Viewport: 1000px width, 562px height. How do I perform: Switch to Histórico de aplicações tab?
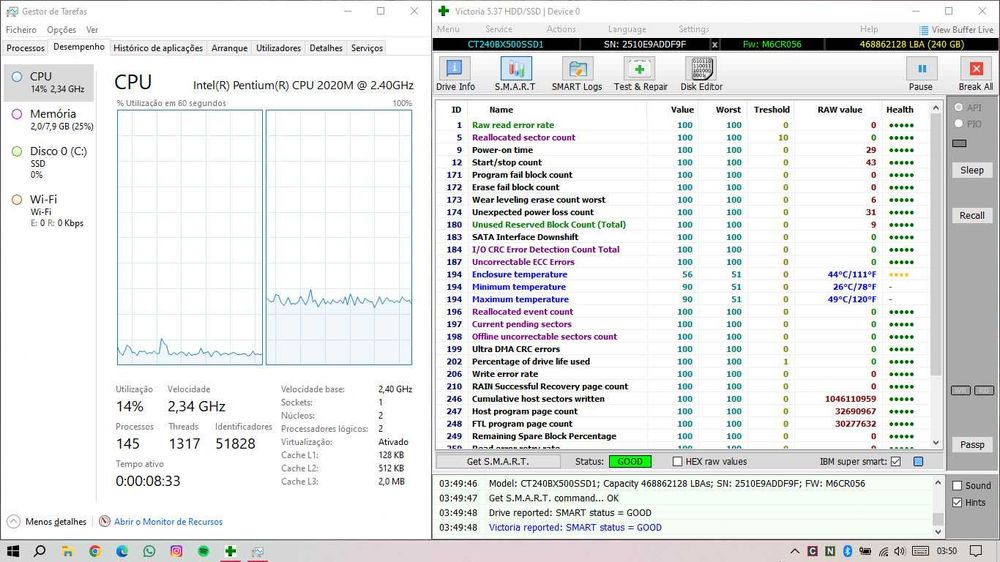point(158,48)
